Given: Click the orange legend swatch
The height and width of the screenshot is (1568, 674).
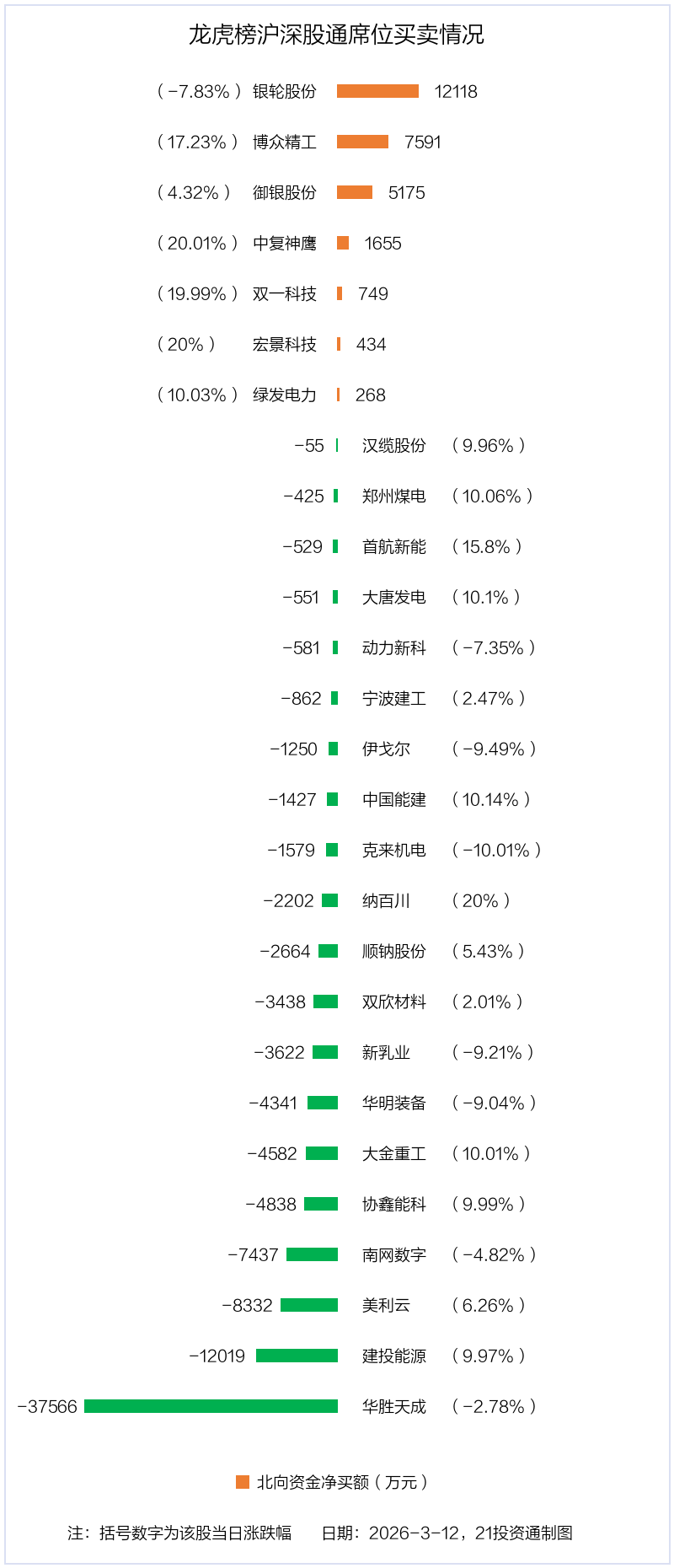Looking at the screenshot, I should [243, 1482].
